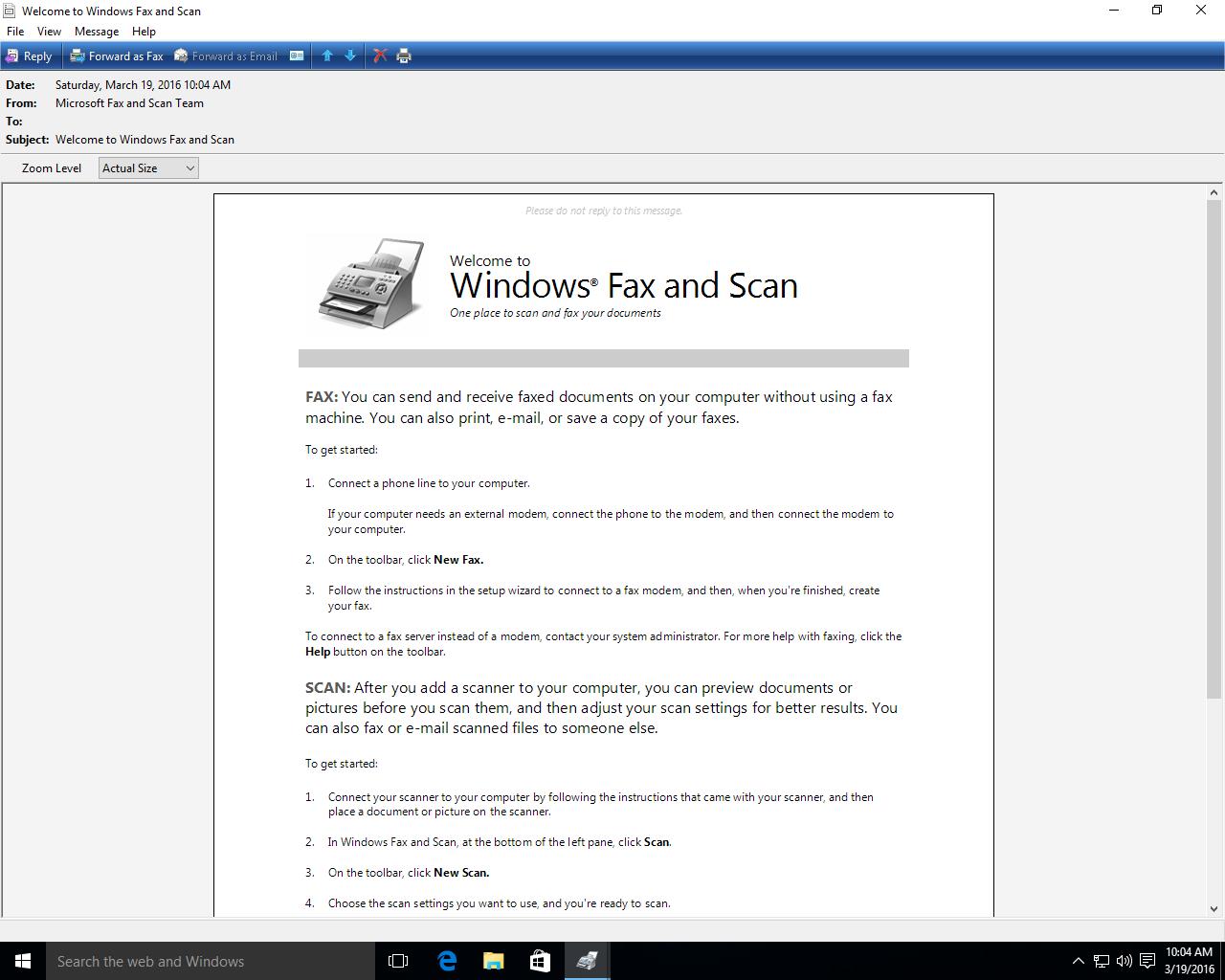Click the Subject value text
1225x980 pixels.
pyautogui.click(x=145, y=140)
